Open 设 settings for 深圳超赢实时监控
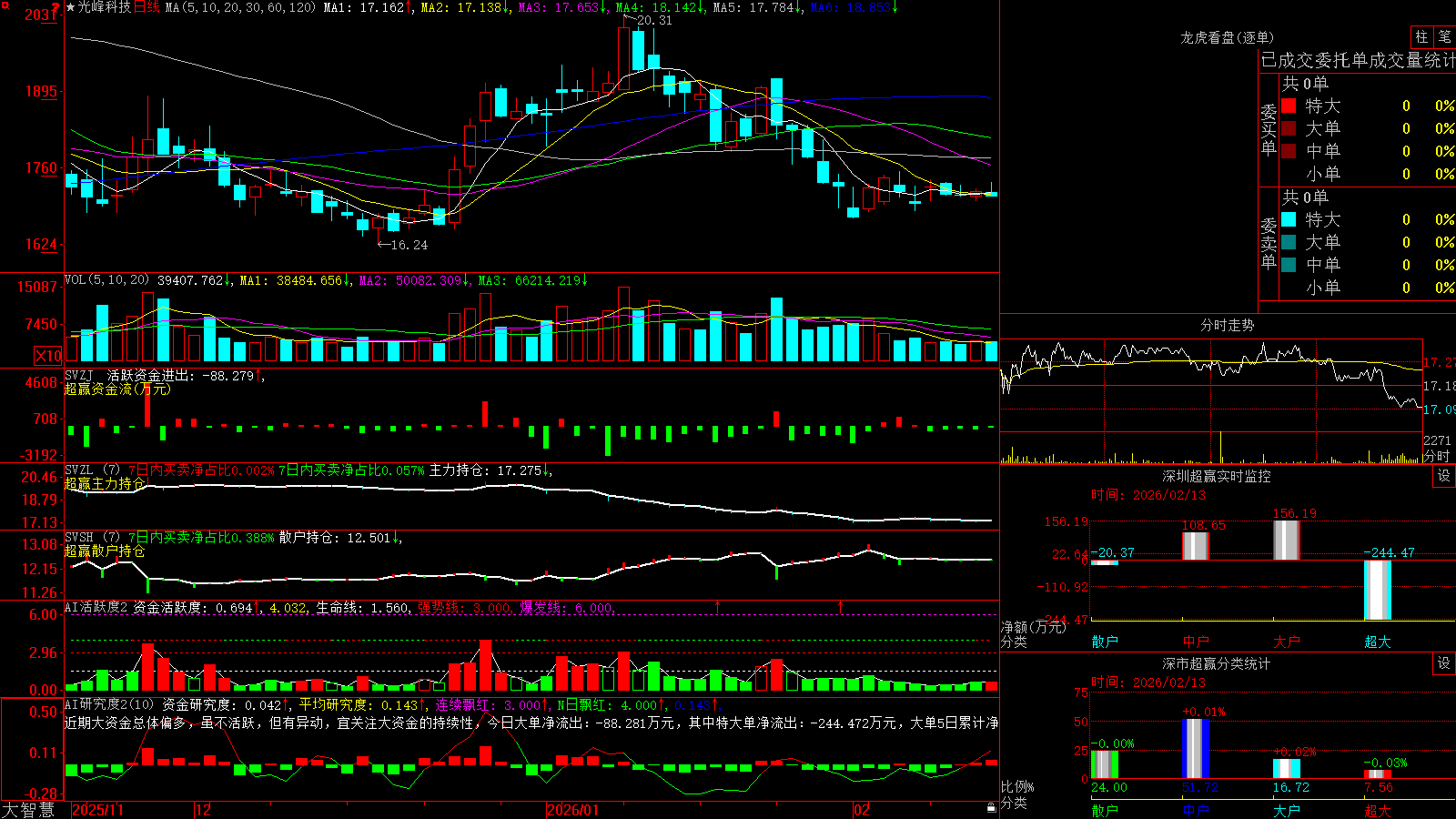This screenshot has height=819, width=1456. (1444, 476)
